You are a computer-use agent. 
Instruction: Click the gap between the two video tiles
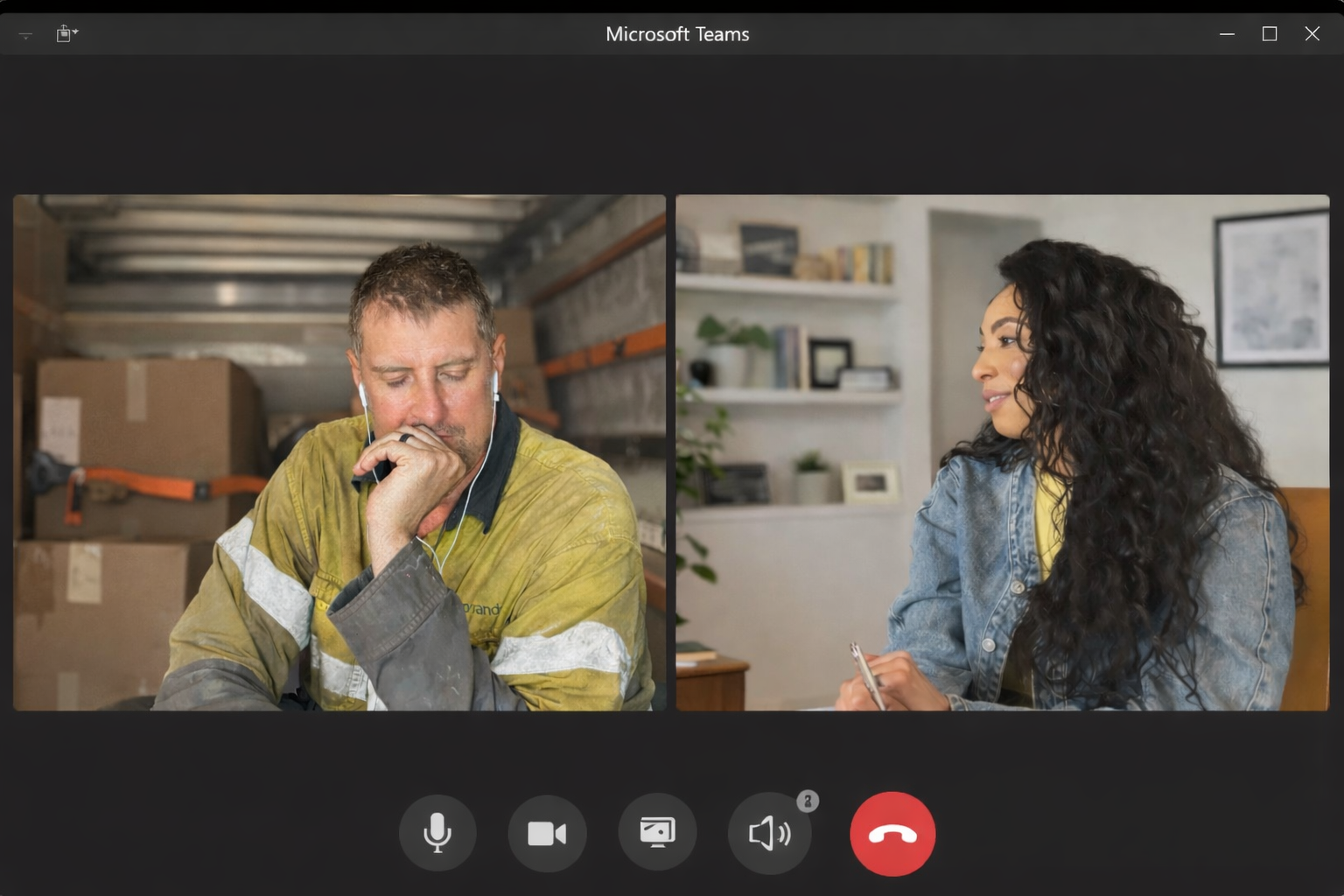tap(671, 452)
